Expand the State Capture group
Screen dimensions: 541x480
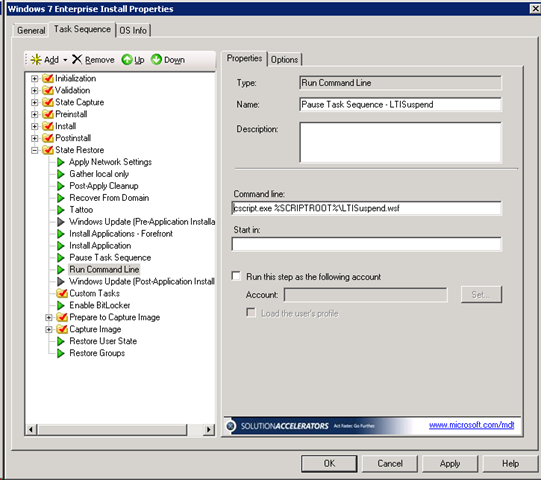[35, 102]
